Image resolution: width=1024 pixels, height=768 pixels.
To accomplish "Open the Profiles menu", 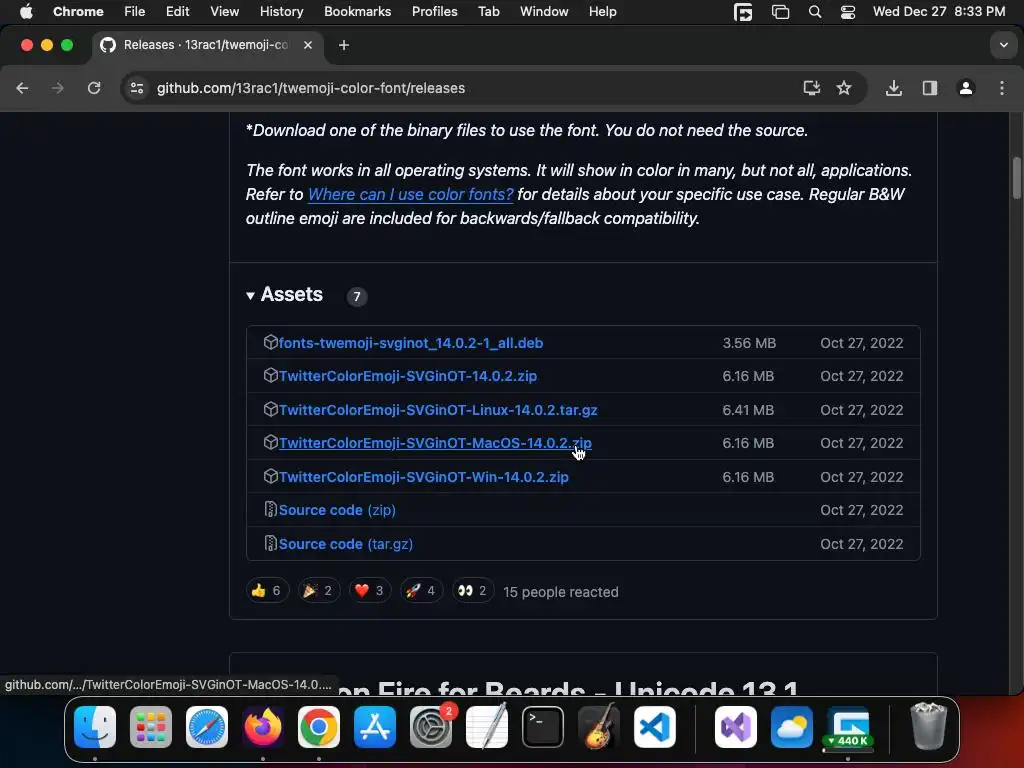I will pyautogui.click(x=434, y=12).
